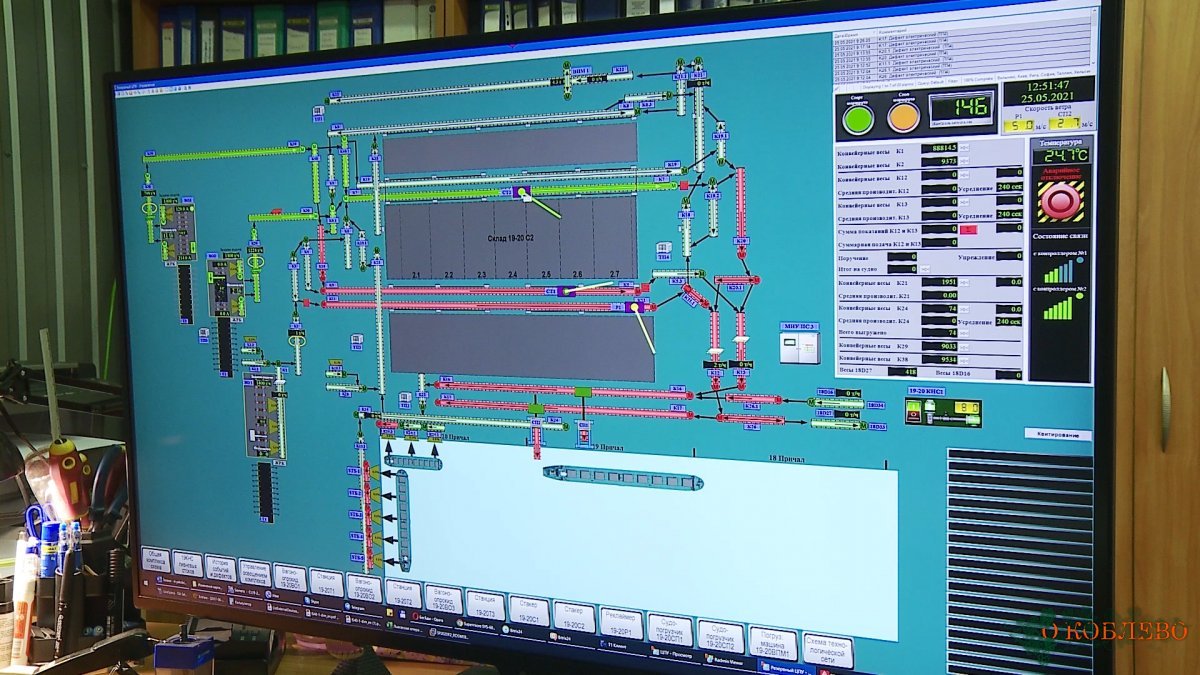Click the Р1 wind speed reading
Screen dimensions: 1200x675
[1018, 125]
